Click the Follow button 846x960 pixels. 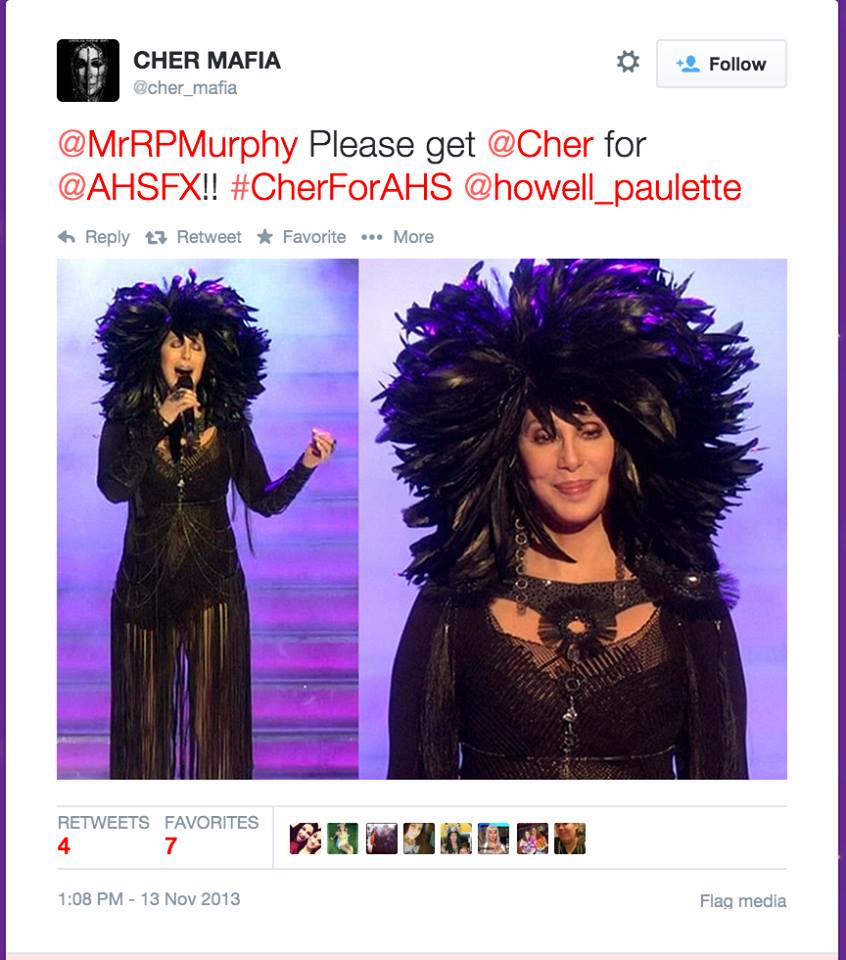[x=721, y=64]
